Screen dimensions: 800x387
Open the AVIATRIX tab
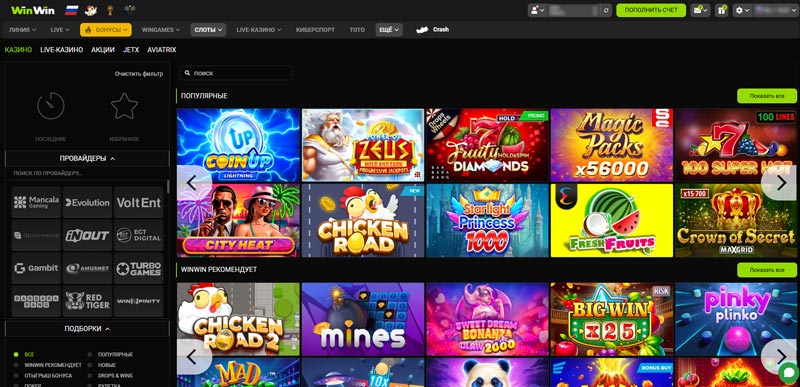click(162, 50)
